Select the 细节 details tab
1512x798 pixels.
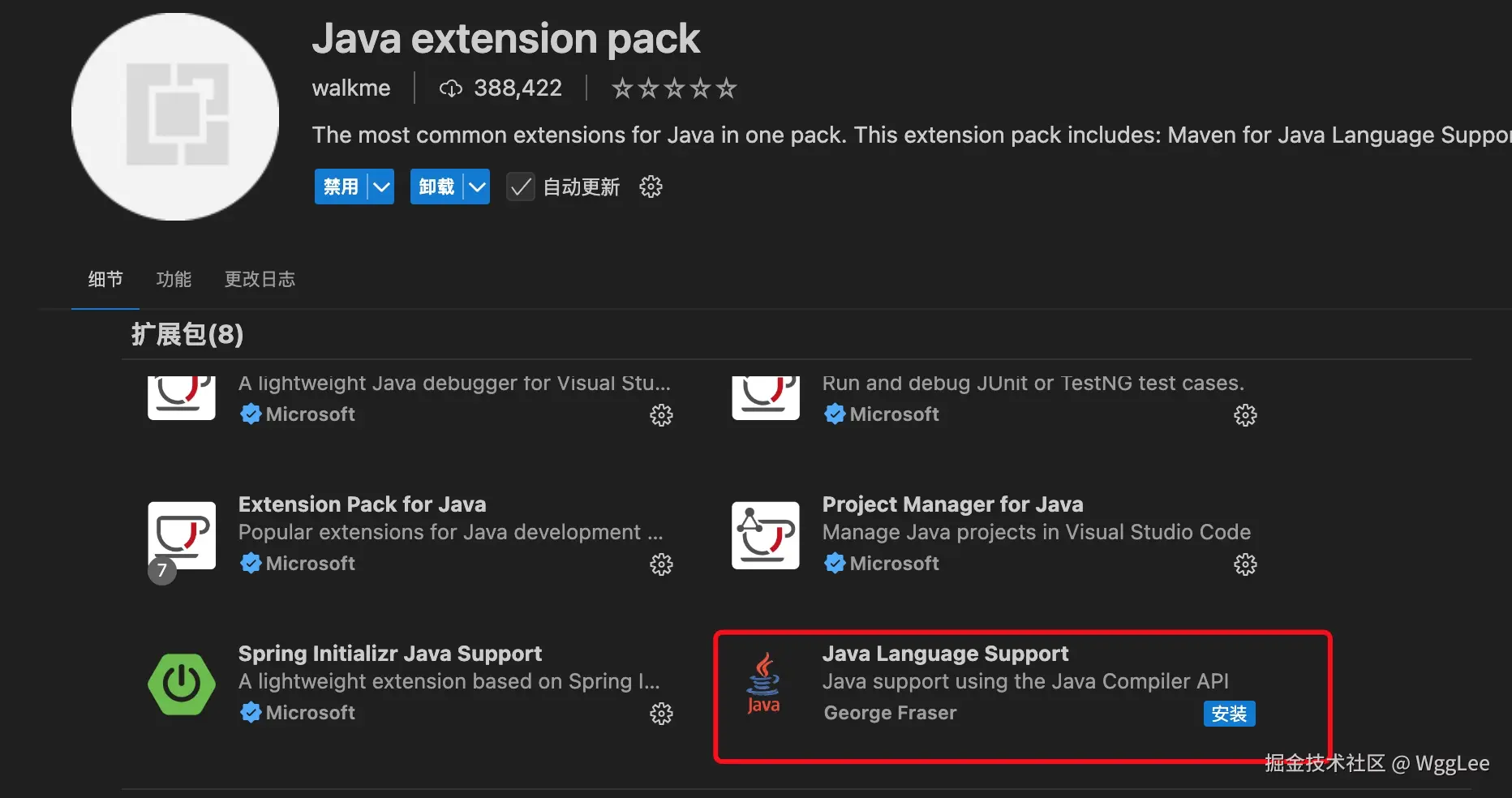pos(105,280)
